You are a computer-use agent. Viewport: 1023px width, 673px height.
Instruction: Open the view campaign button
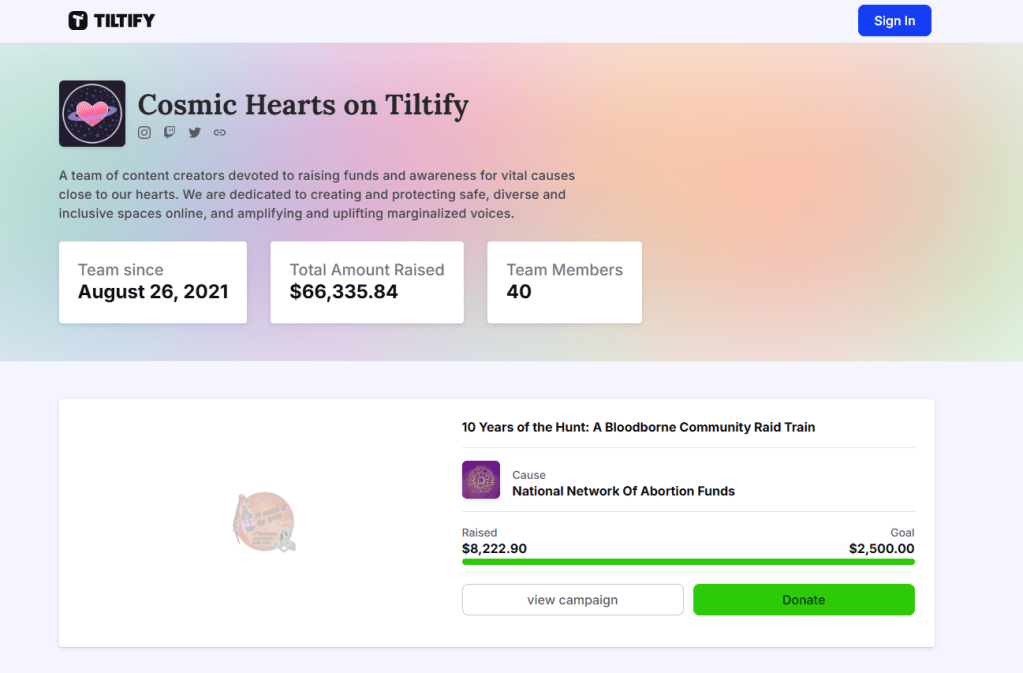tap(572, 600)
